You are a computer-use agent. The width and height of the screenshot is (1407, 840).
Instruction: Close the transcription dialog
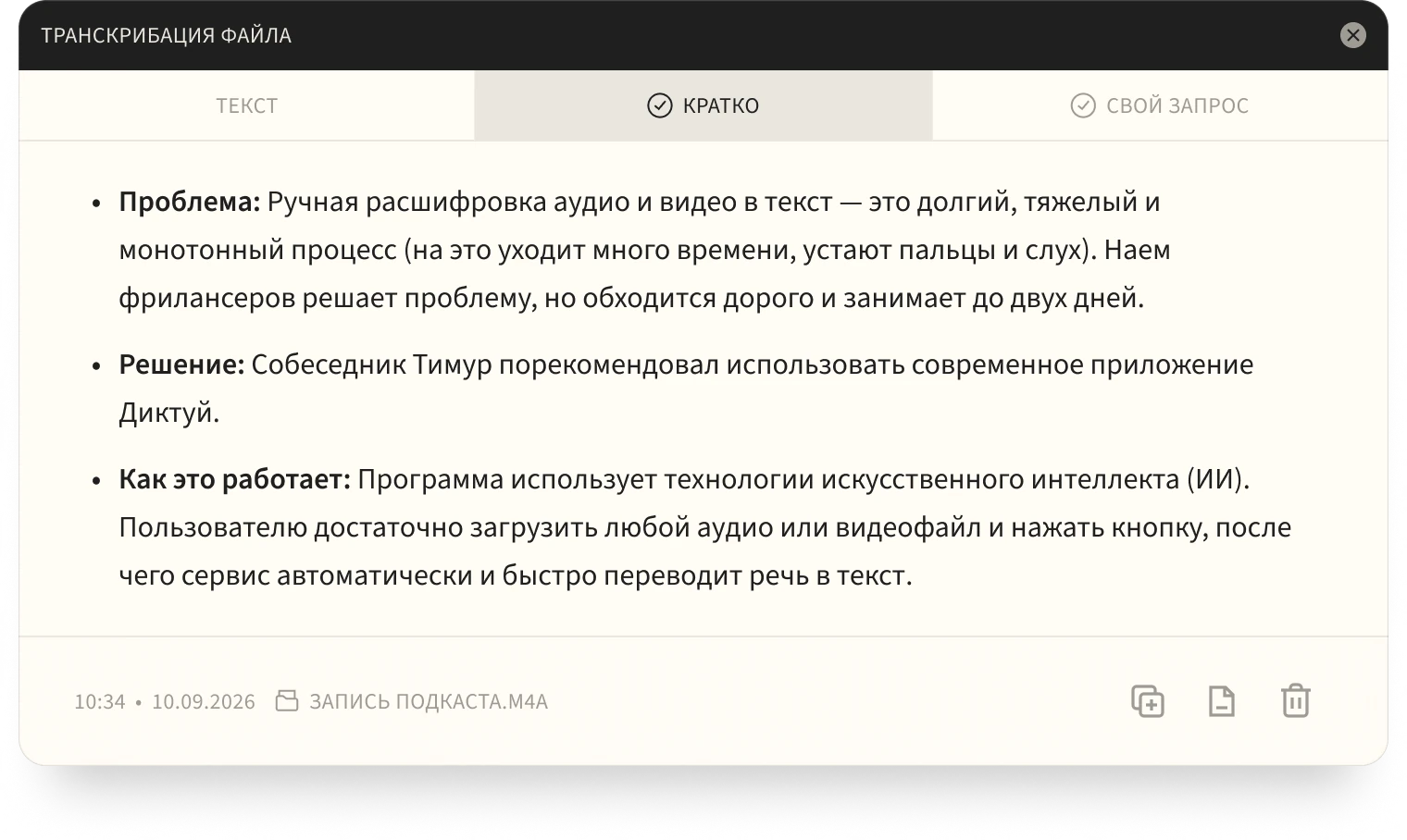[1352, 35]
